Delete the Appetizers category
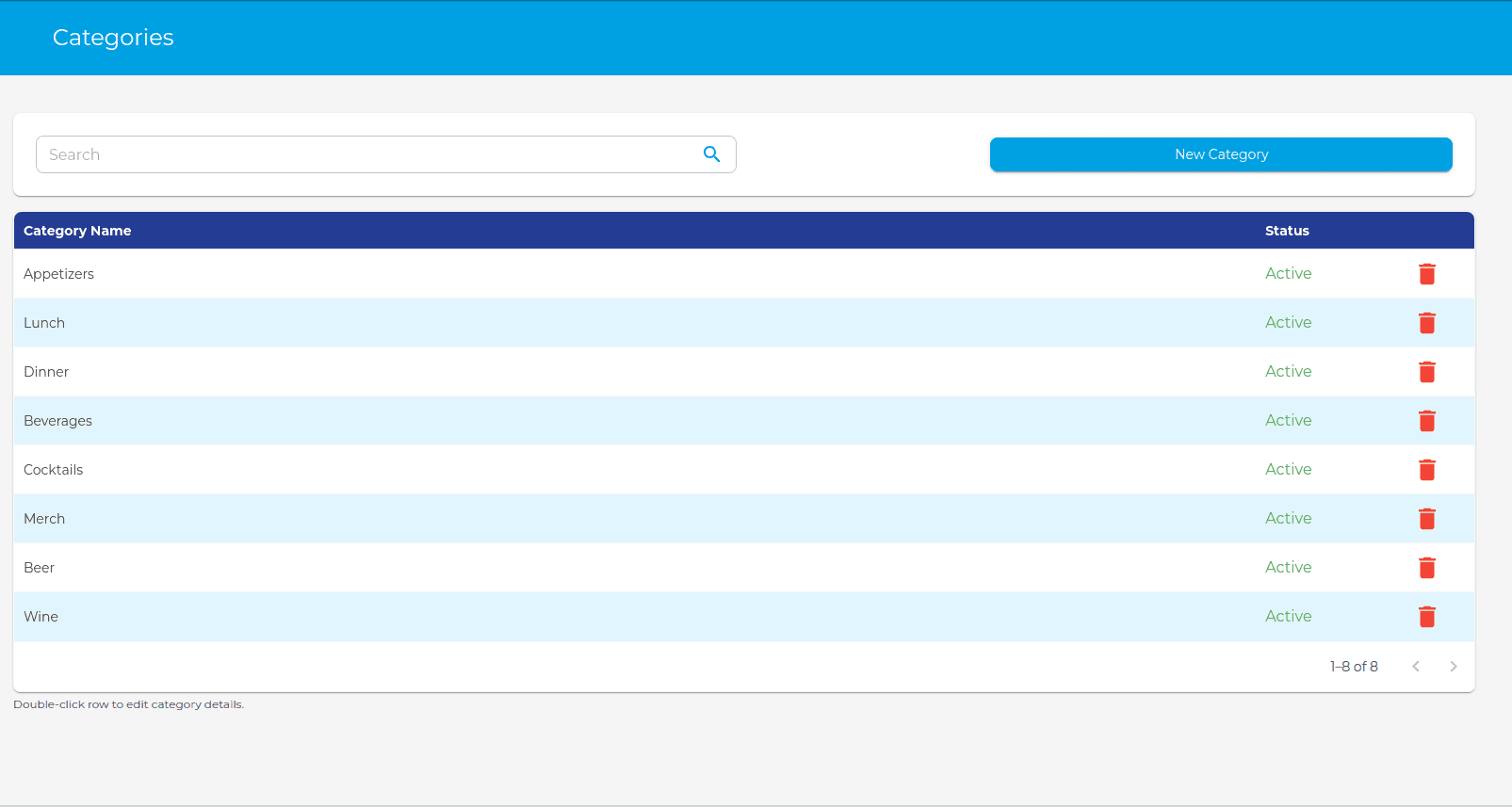Screen dimensions: 1512x807 (1426, 274)
